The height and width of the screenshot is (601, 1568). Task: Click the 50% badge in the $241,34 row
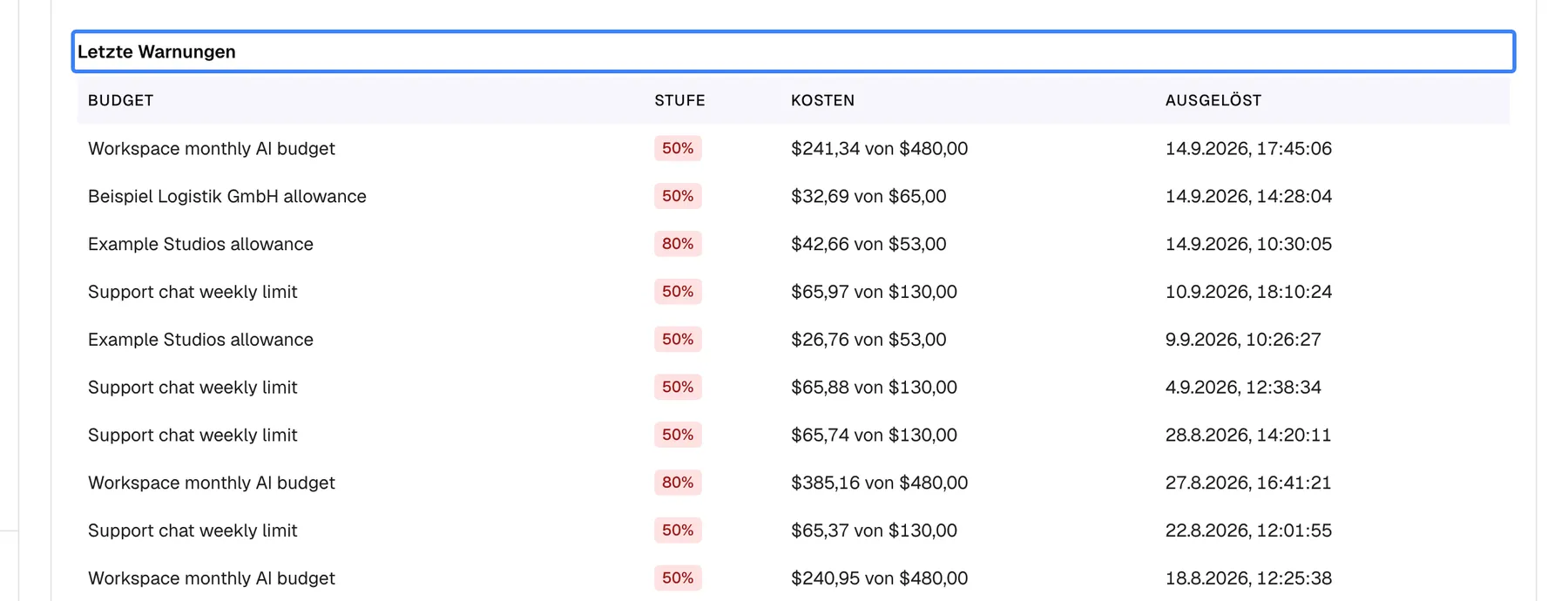coord(678,148)
